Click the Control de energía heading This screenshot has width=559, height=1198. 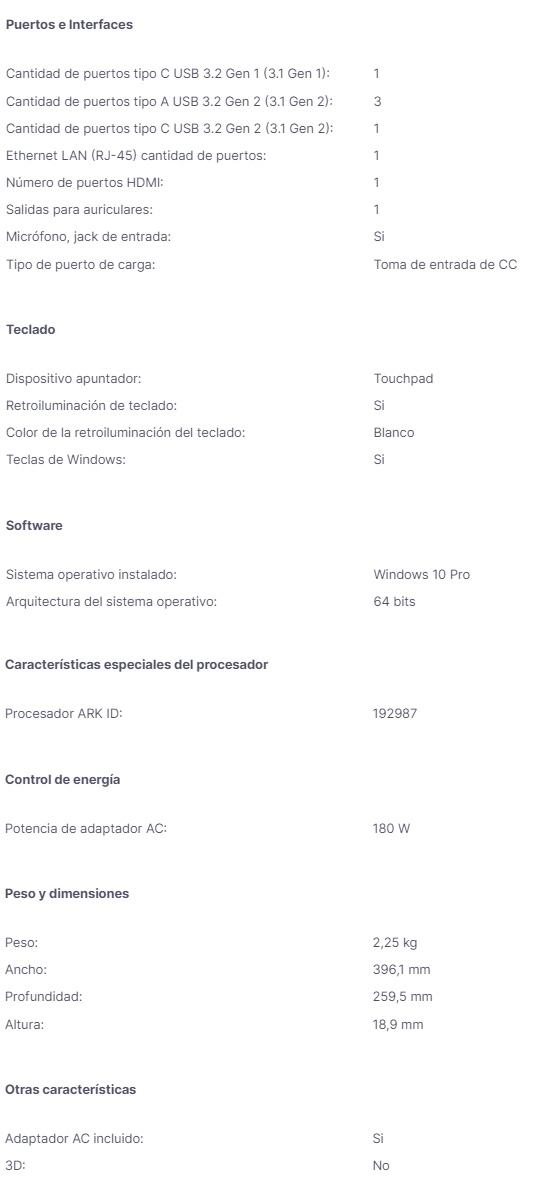tap(63, 780)
